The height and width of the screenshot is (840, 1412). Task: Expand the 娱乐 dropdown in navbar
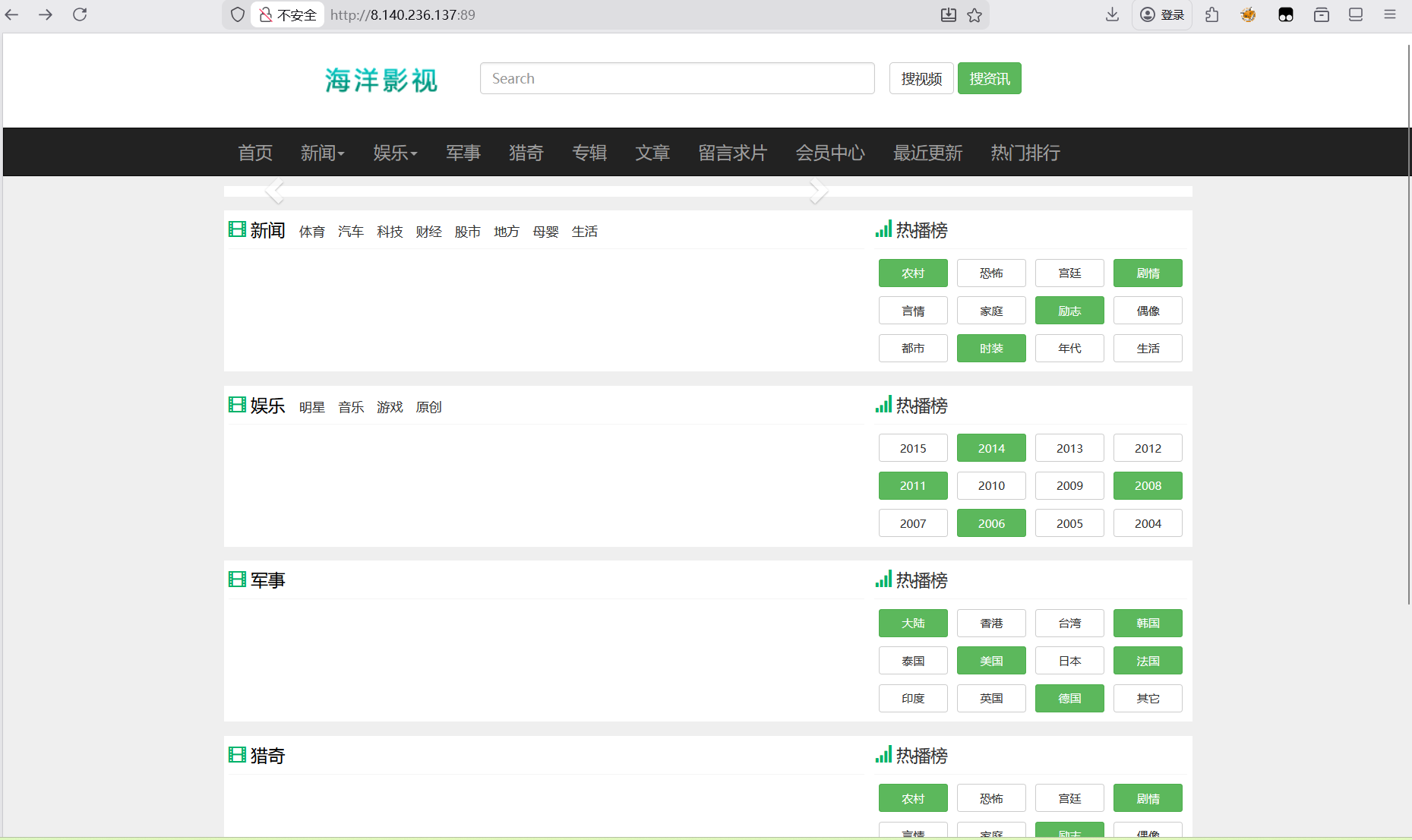pyautogui.click(x=395, y=153)
